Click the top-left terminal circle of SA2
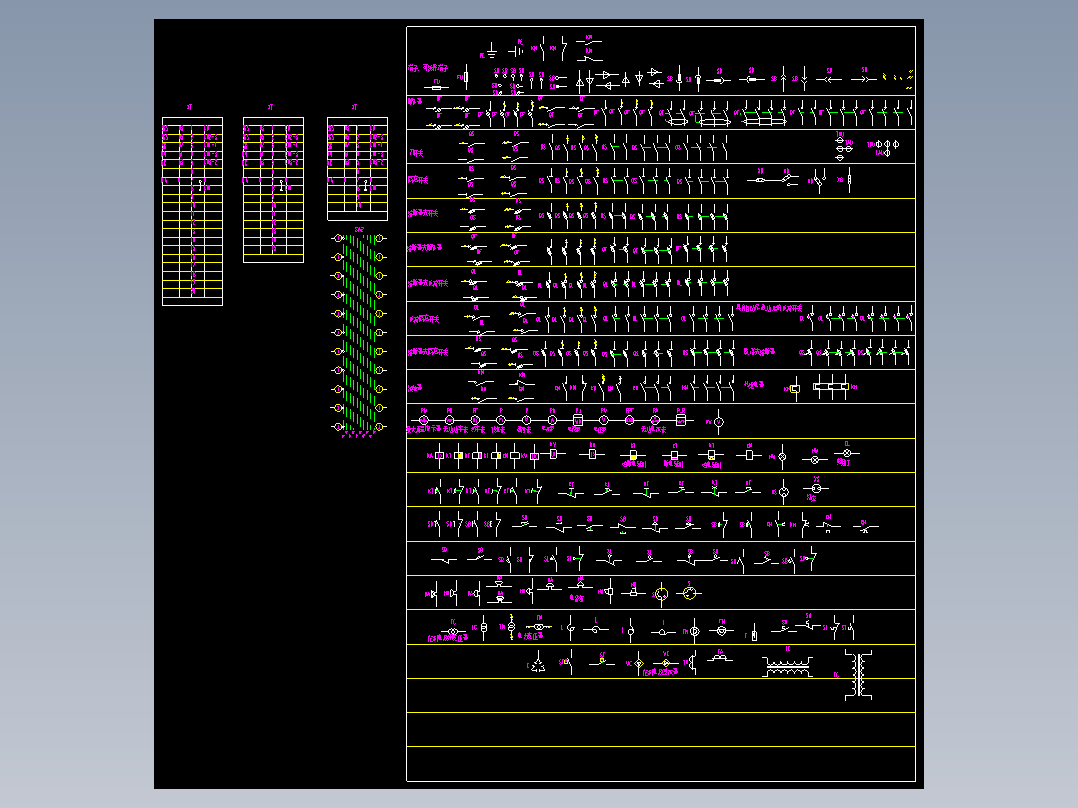The height and width of the screenshot is (808, 1078). point(339,239)
